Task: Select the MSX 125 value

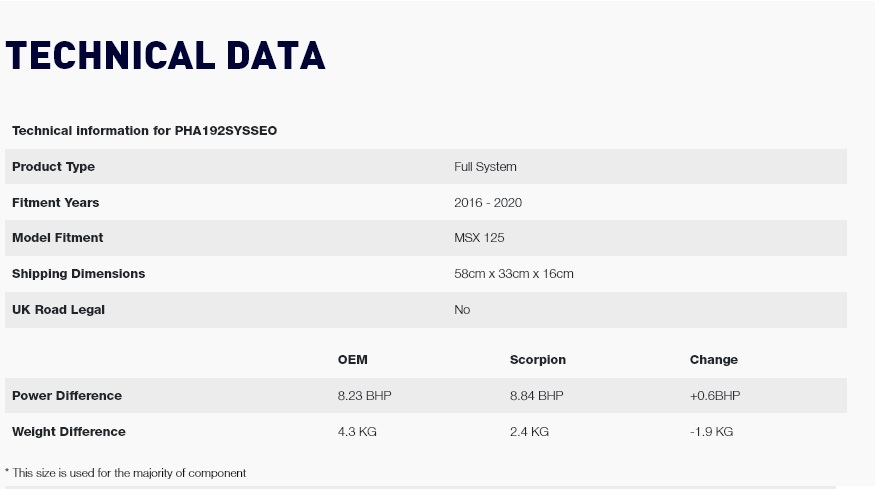Action: tap(479, 238)
